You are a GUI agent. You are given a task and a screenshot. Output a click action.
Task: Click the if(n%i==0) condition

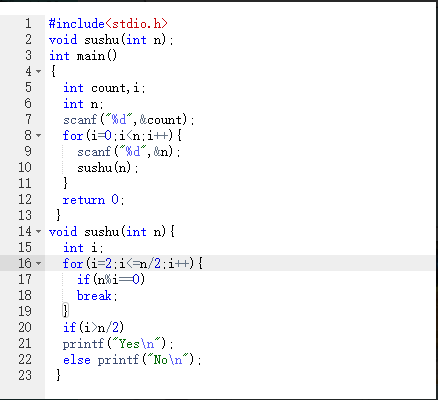[111, 280]
